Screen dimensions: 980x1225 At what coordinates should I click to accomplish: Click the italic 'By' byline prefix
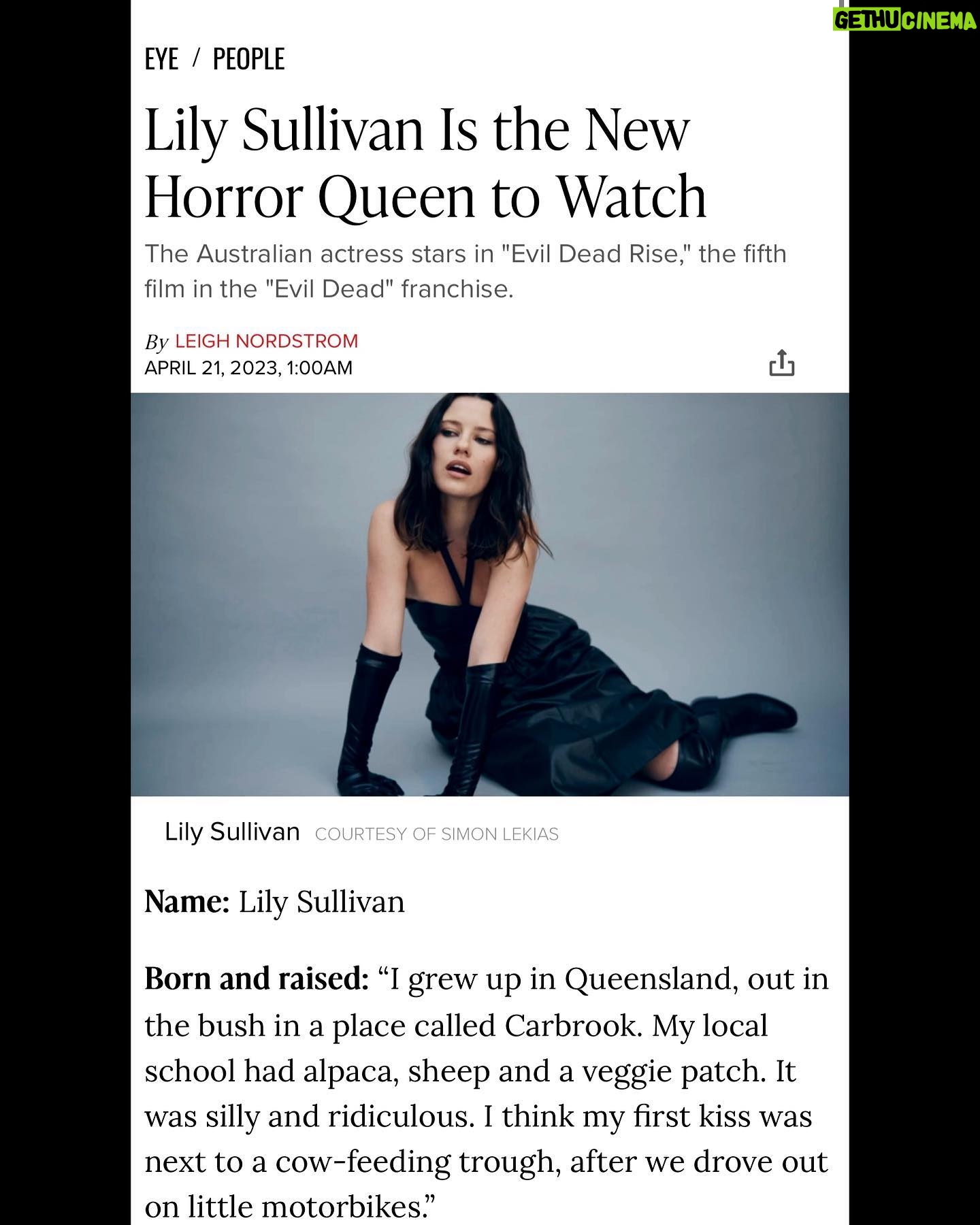click(156, 342)
